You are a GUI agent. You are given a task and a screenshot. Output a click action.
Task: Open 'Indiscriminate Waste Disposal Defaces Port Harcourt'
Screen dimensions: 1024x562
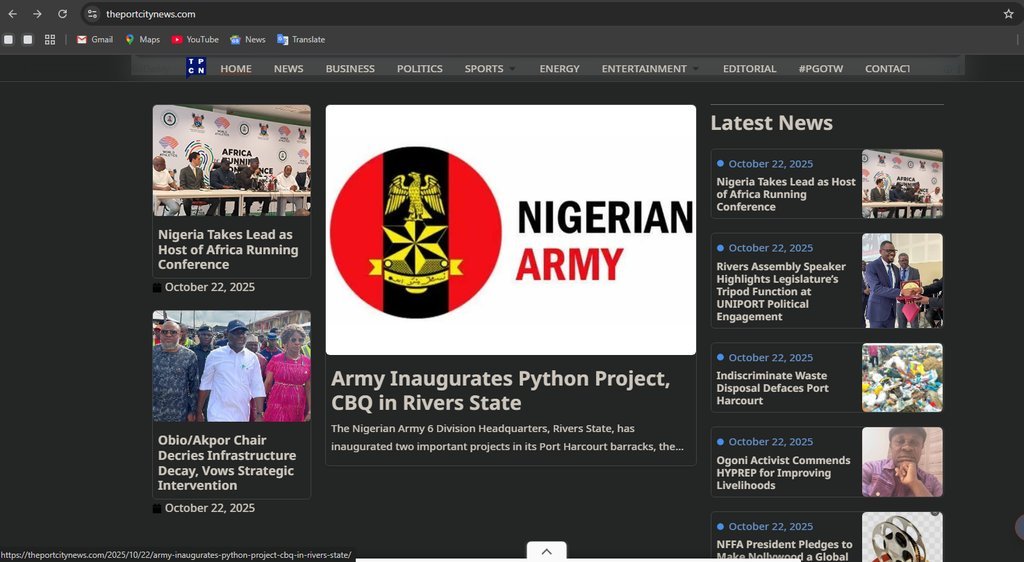[773, 388]
